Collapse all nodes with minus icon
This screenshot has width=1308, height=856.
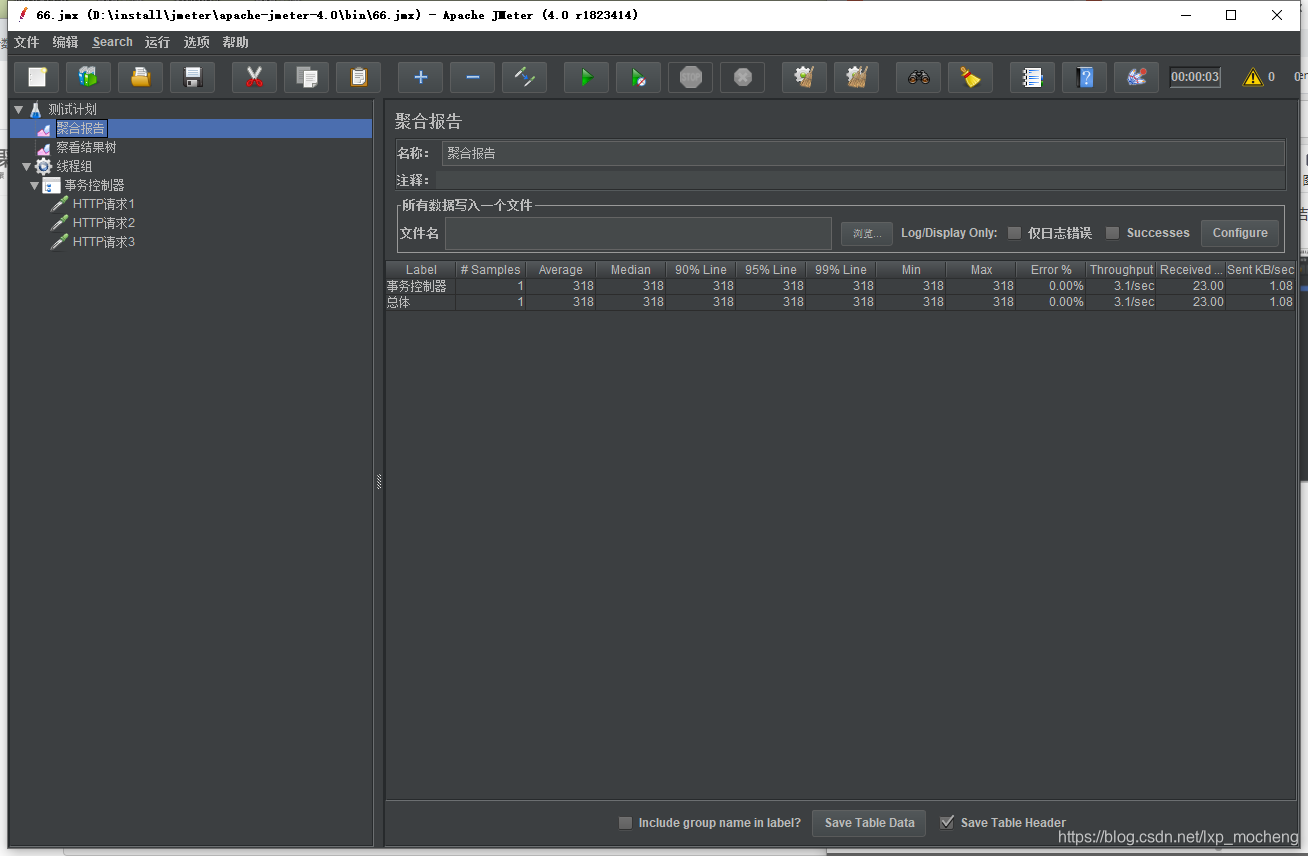[473, 77]
